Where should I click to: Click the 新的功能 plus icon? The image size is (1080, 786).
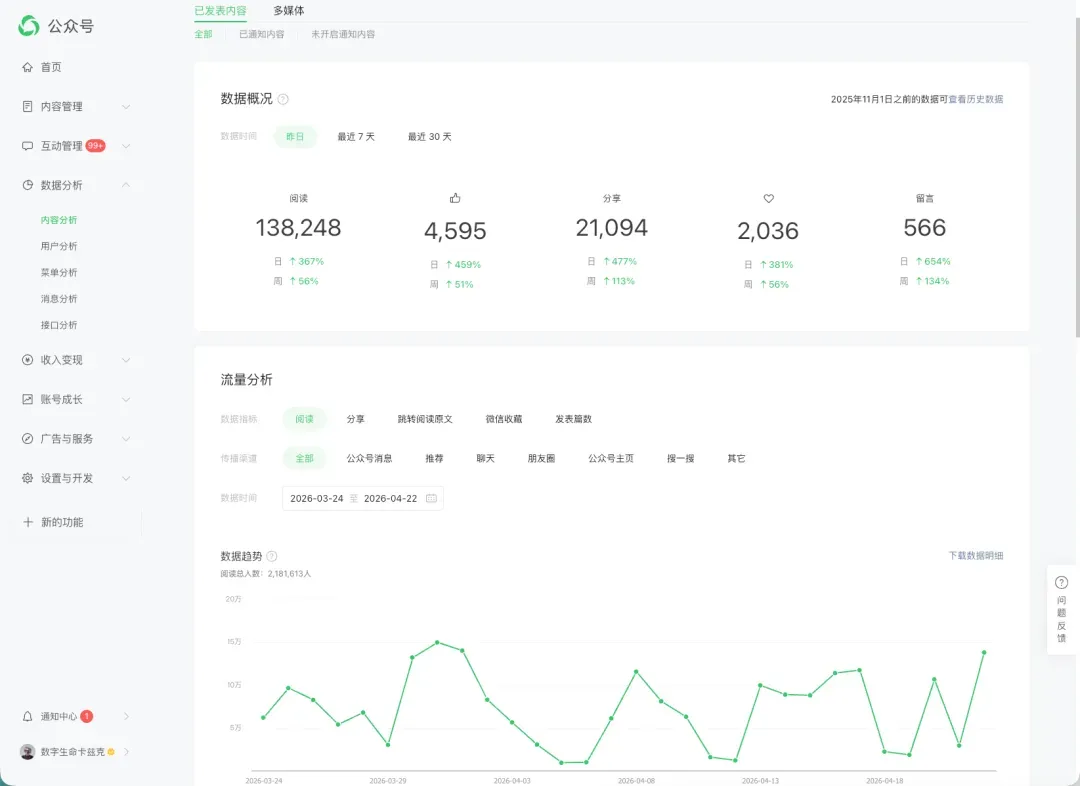point(28,522)
